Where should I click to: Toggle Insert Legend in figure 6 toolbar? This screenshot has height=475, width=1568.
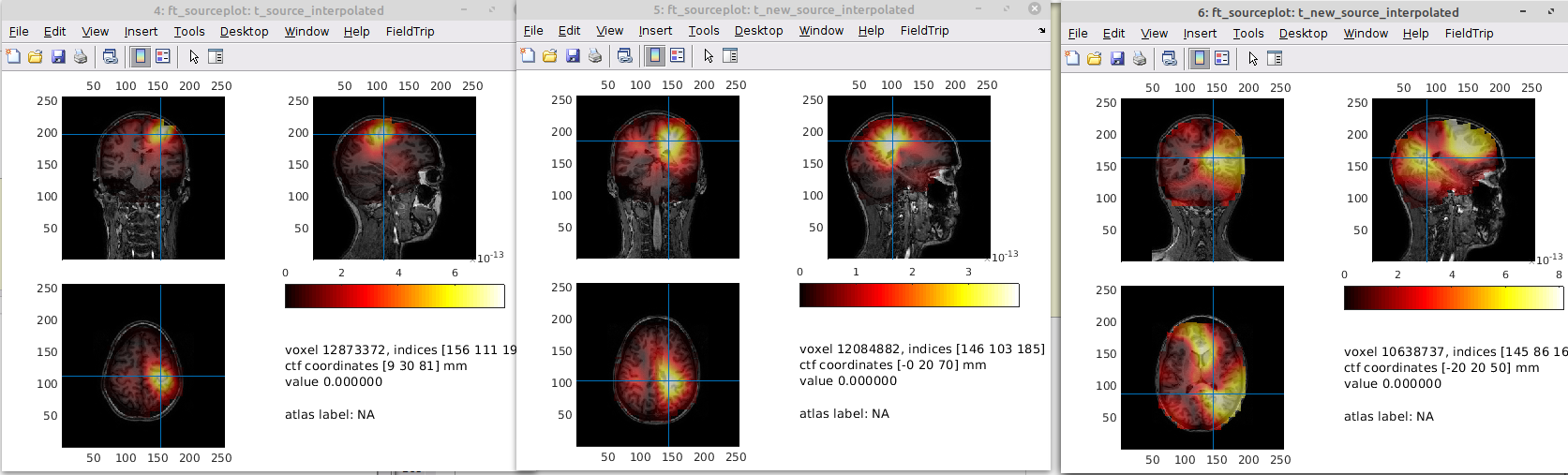click(1222, 59)
